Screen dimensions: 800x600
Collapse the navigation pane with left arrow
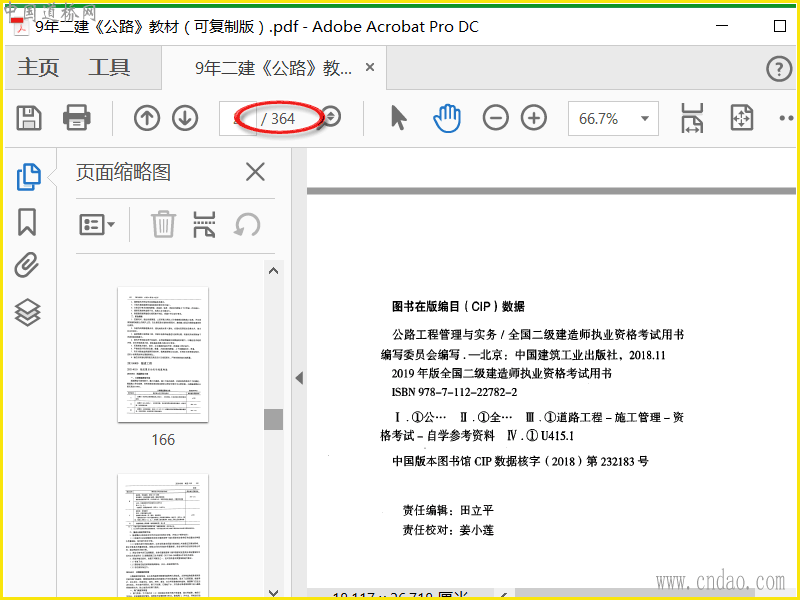click(299, 378)
